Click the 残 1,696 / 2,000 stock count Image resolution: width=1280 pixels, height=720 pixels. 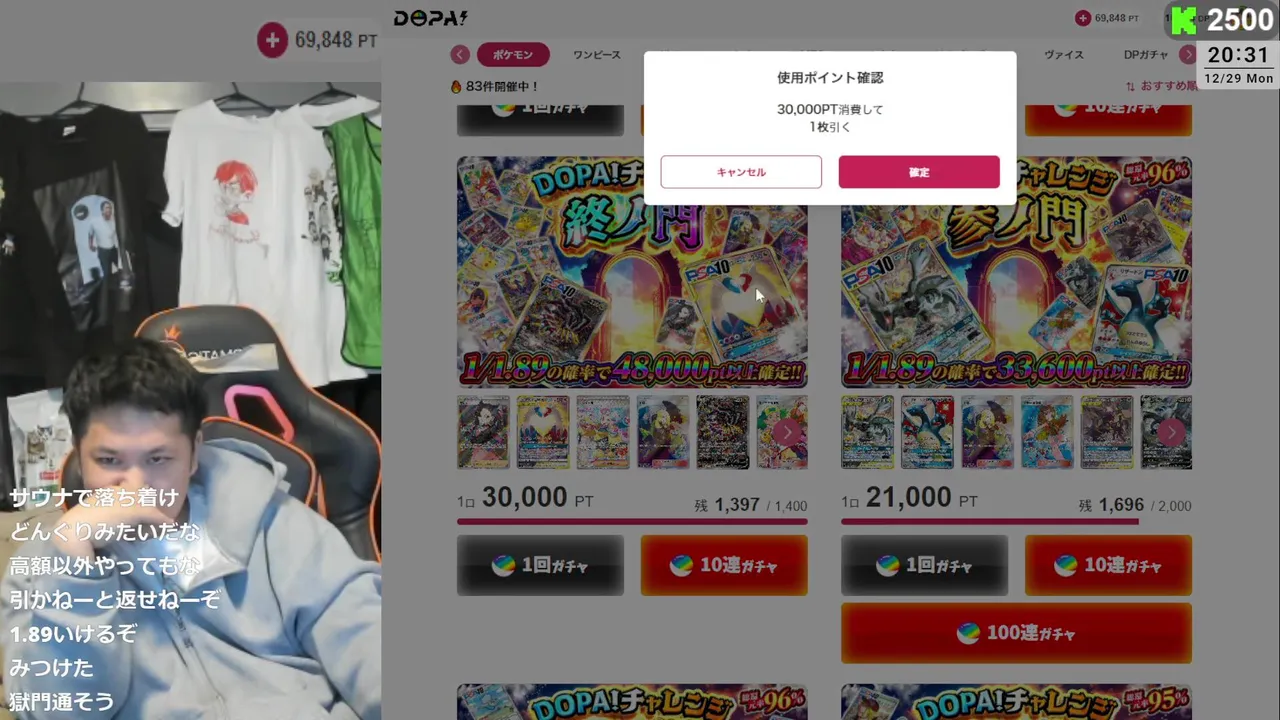pos(1135,505)
